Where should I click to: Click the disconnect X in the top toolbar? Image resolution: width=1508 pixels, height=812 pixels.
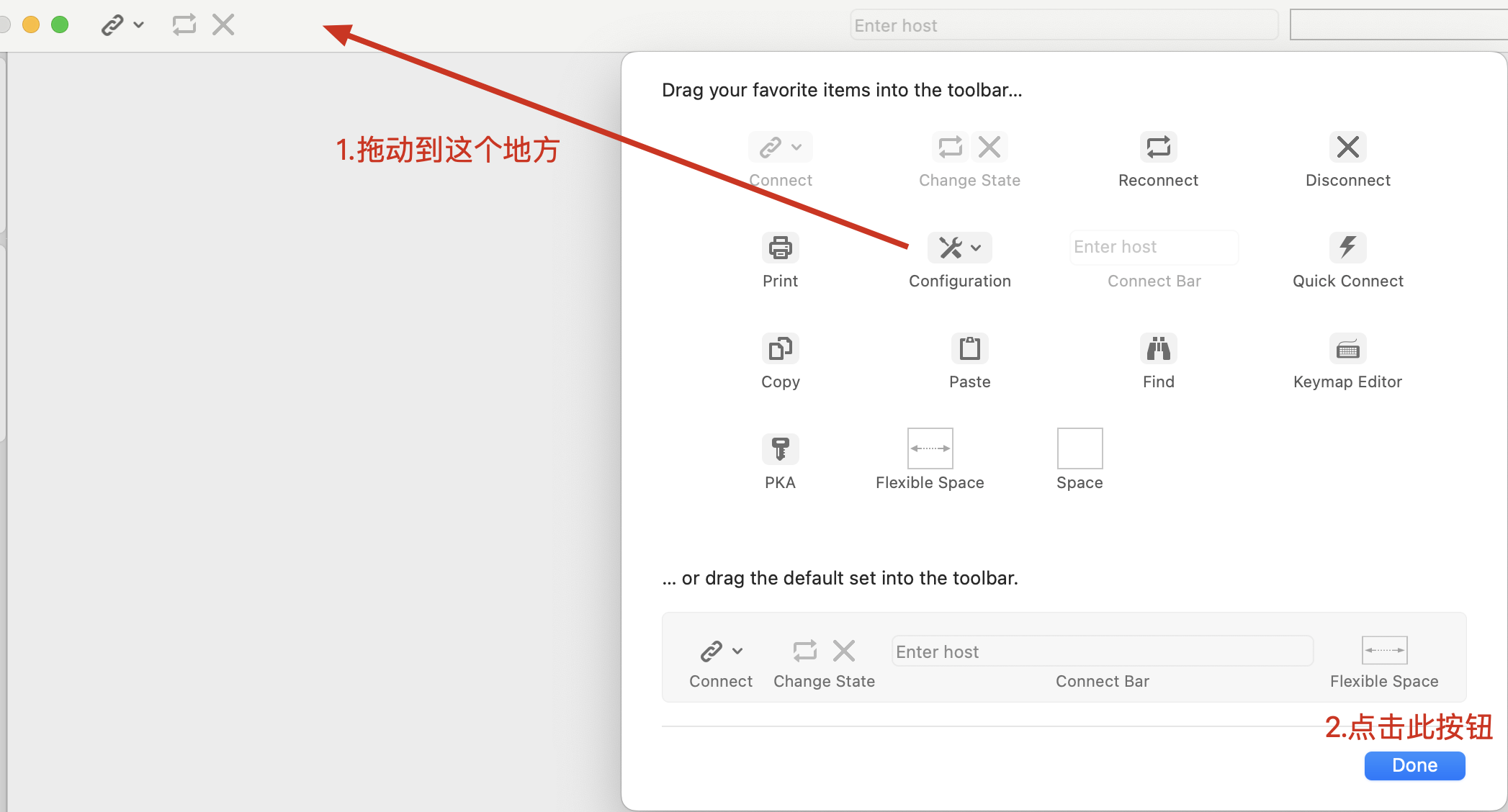coord(224,25)
